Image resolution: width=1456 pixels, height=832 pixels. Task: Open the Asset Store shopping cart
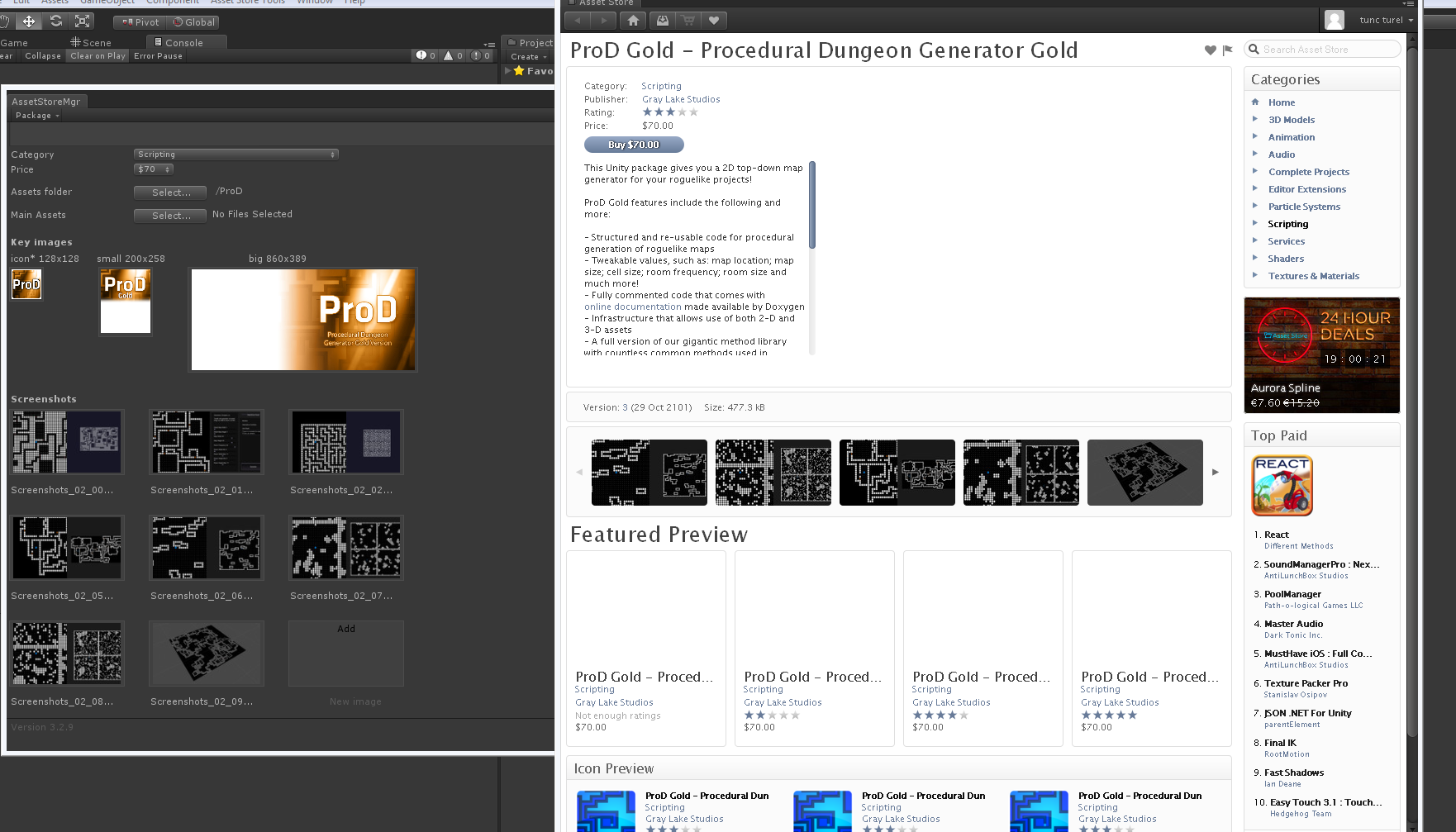[688, 20]
